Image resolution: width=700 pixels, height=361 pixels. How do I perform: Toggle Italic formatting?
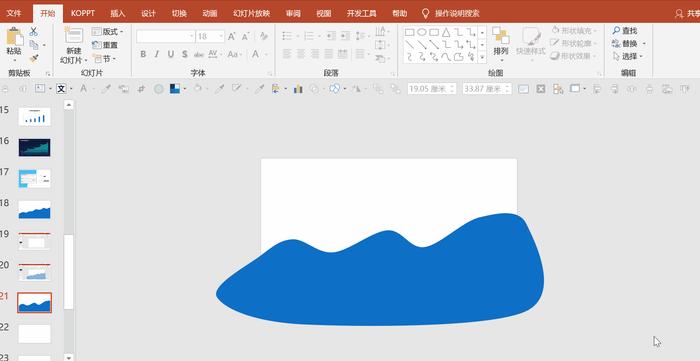157,54
